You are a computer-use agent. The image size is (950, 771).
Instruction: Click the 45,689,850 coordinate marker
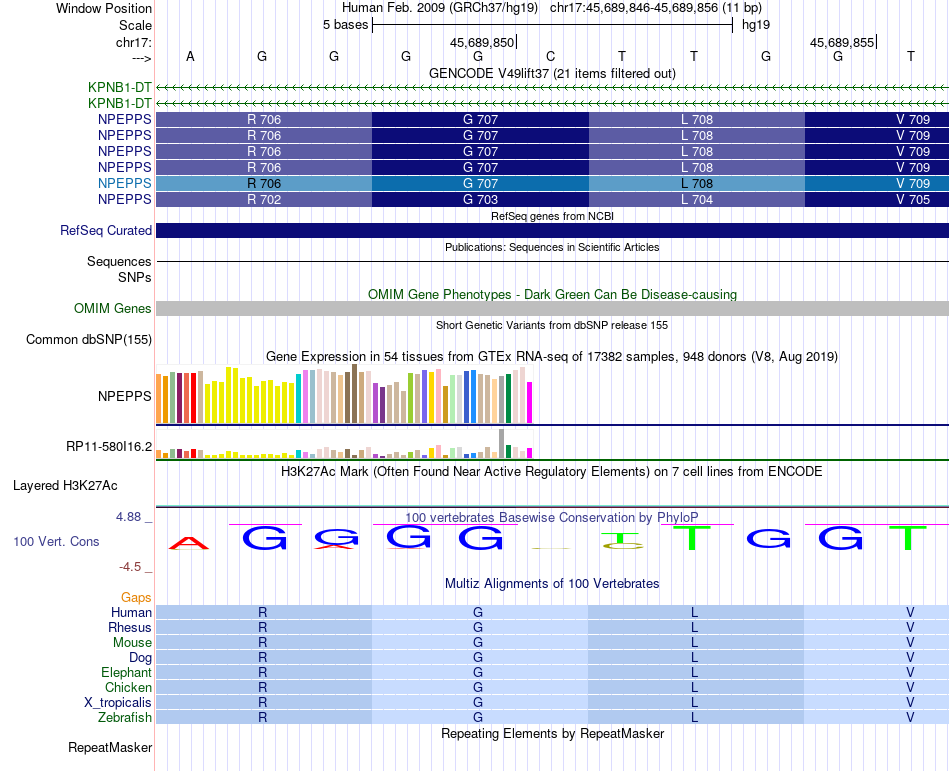pos(482,42)
